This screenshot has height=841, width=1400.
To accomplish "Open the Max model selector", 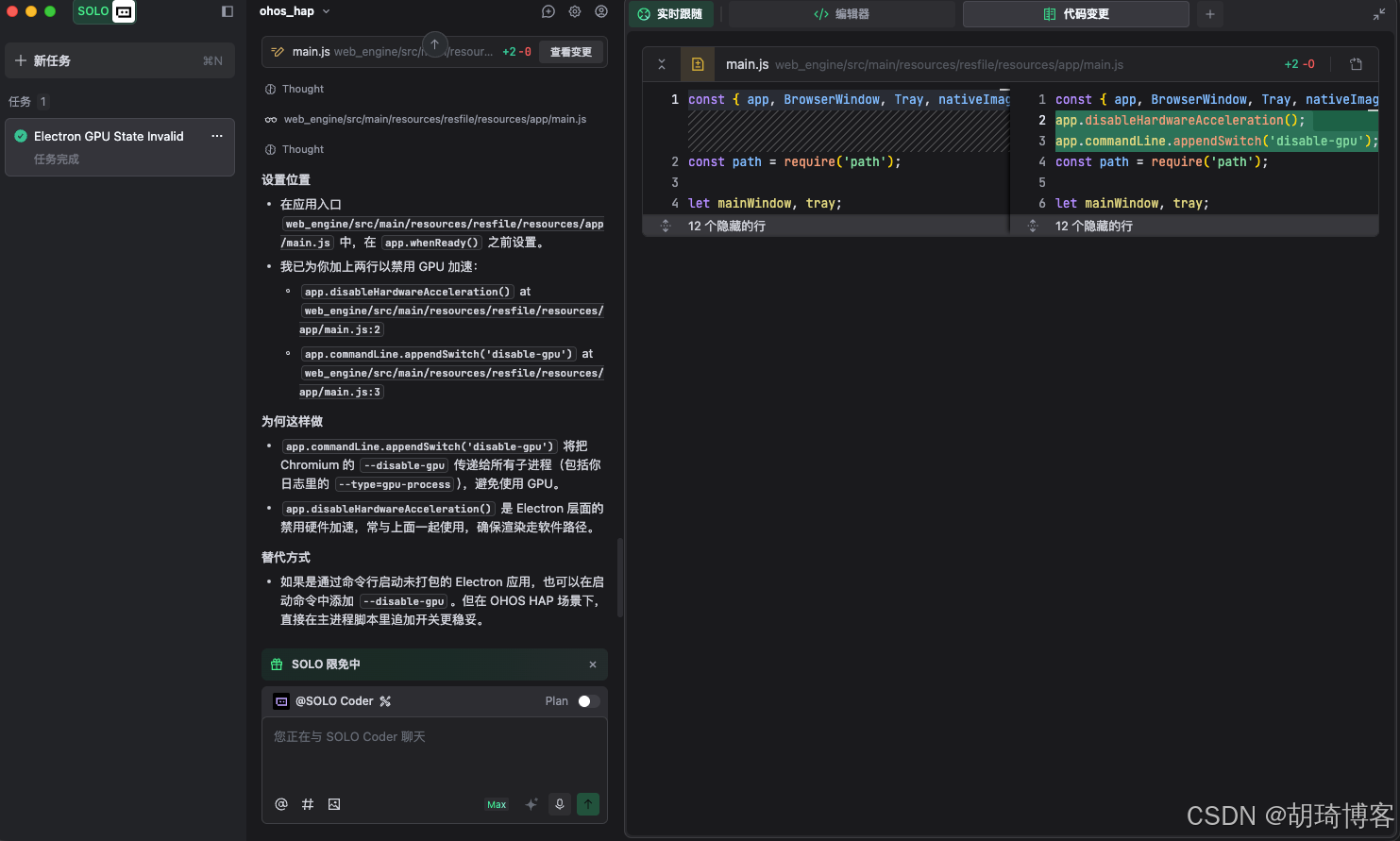I will (x=497, y=804).
